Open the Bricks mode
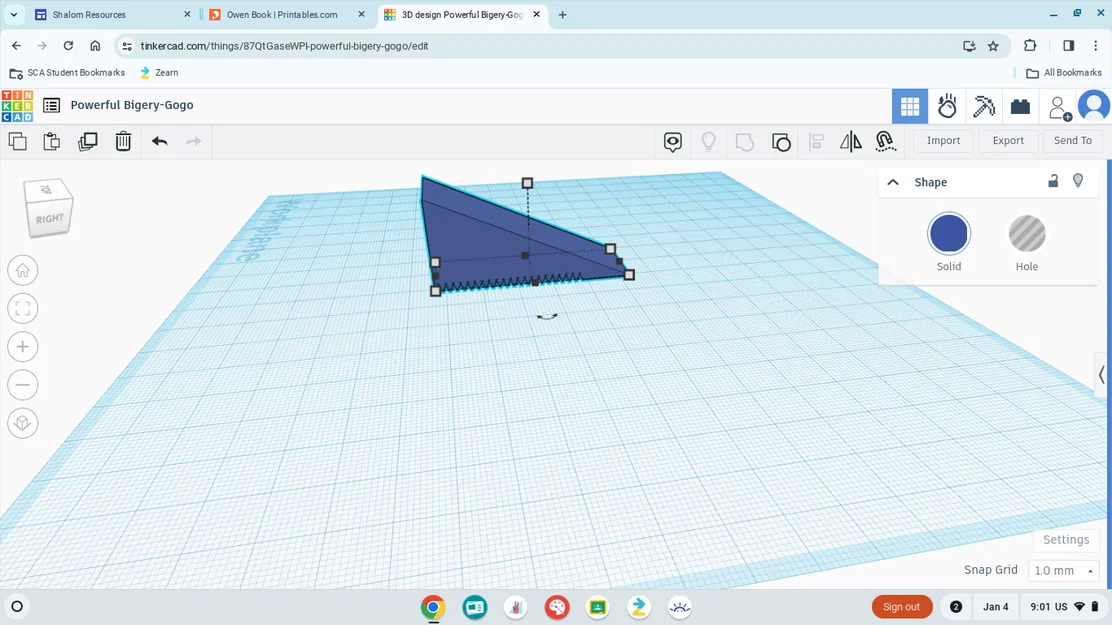1112x625 pixels. pyautogui.click(x=1021, y=106)
